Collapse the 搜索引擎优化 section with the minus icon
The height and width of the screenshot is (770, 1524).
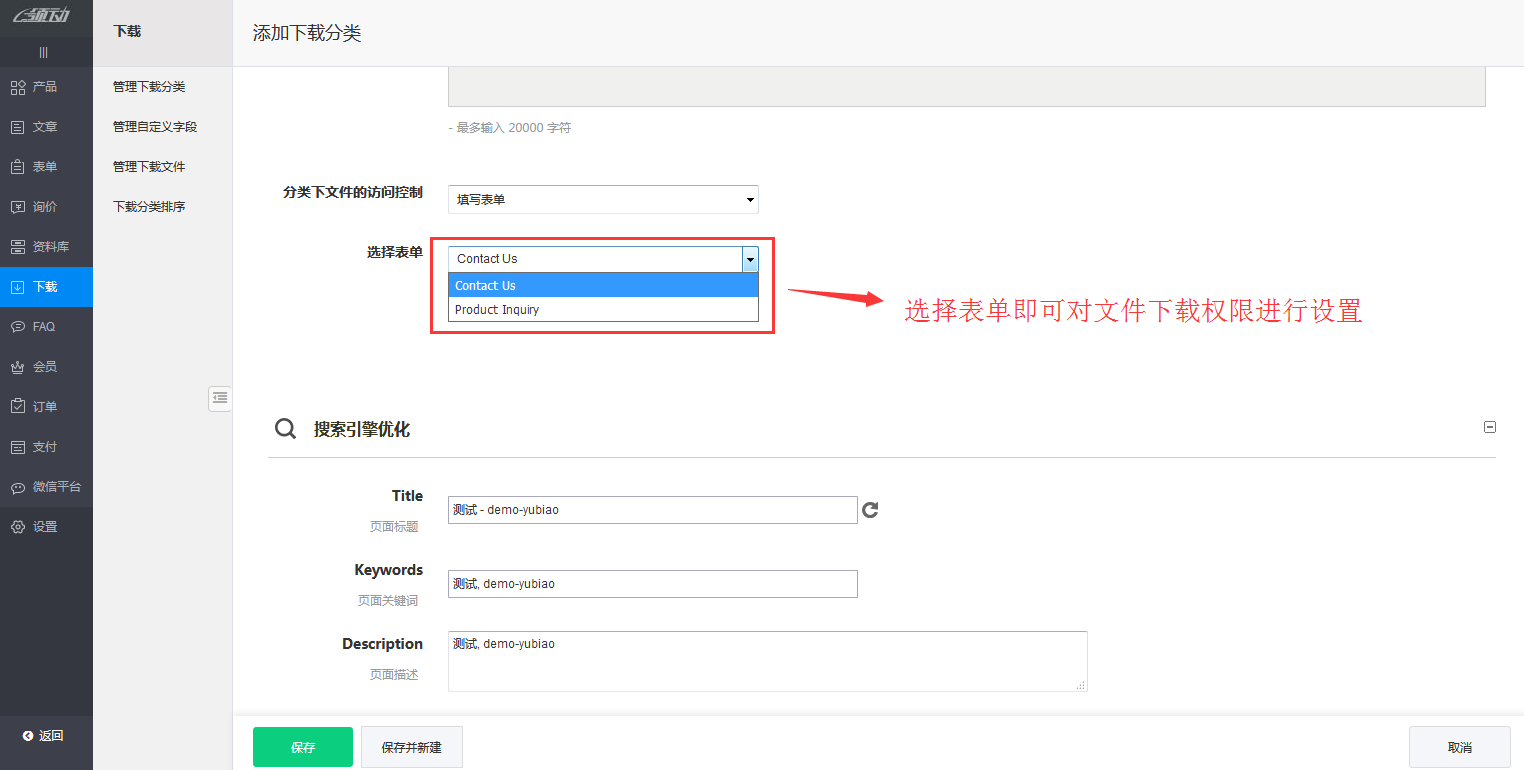[x=1490, y=427]
